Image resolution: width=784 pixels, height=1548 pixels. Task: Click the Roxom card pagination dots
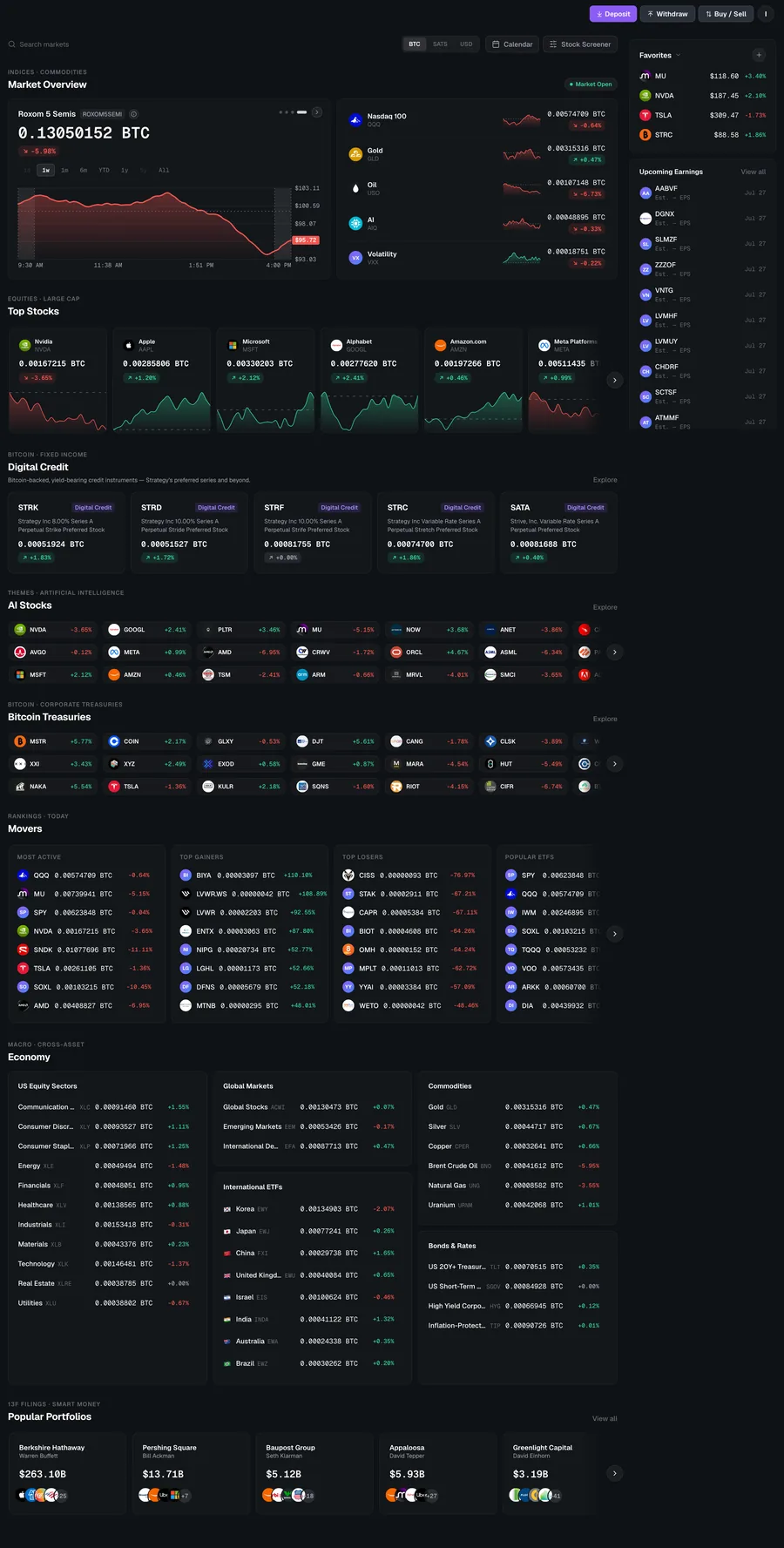pos(293,112)
